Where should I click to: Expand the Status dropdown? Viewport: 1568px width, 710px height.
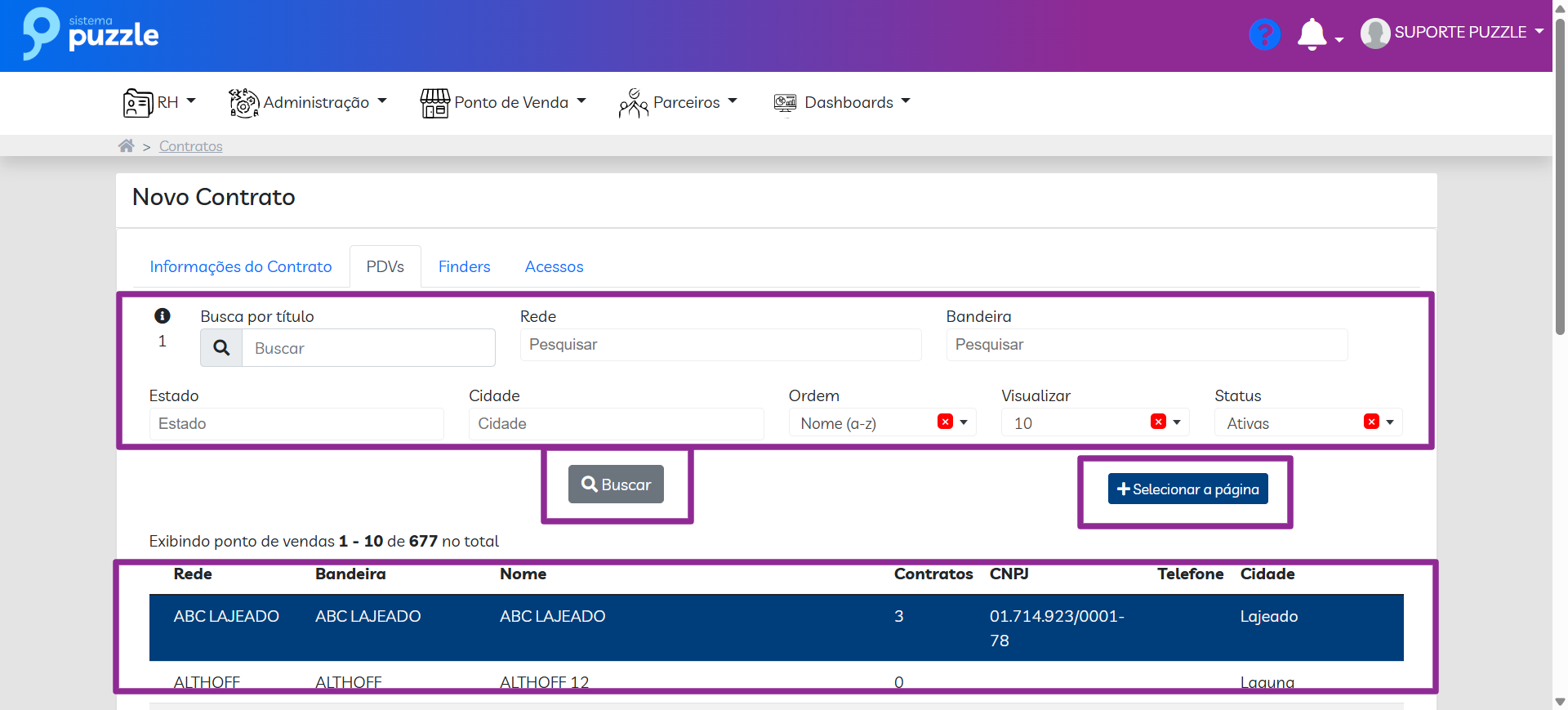(x=1390, y=422)
